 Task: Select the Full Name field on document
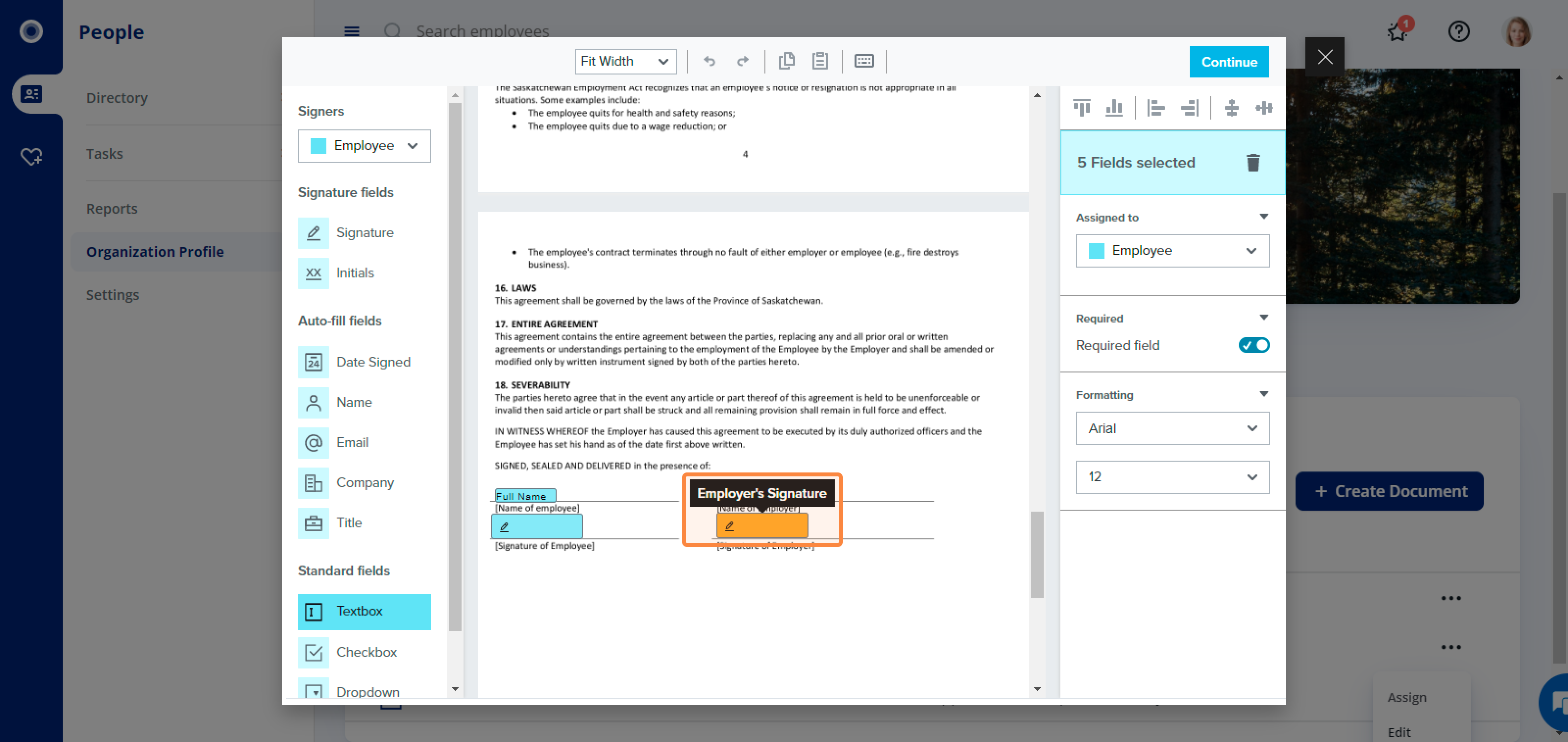[x=525, y=495]
